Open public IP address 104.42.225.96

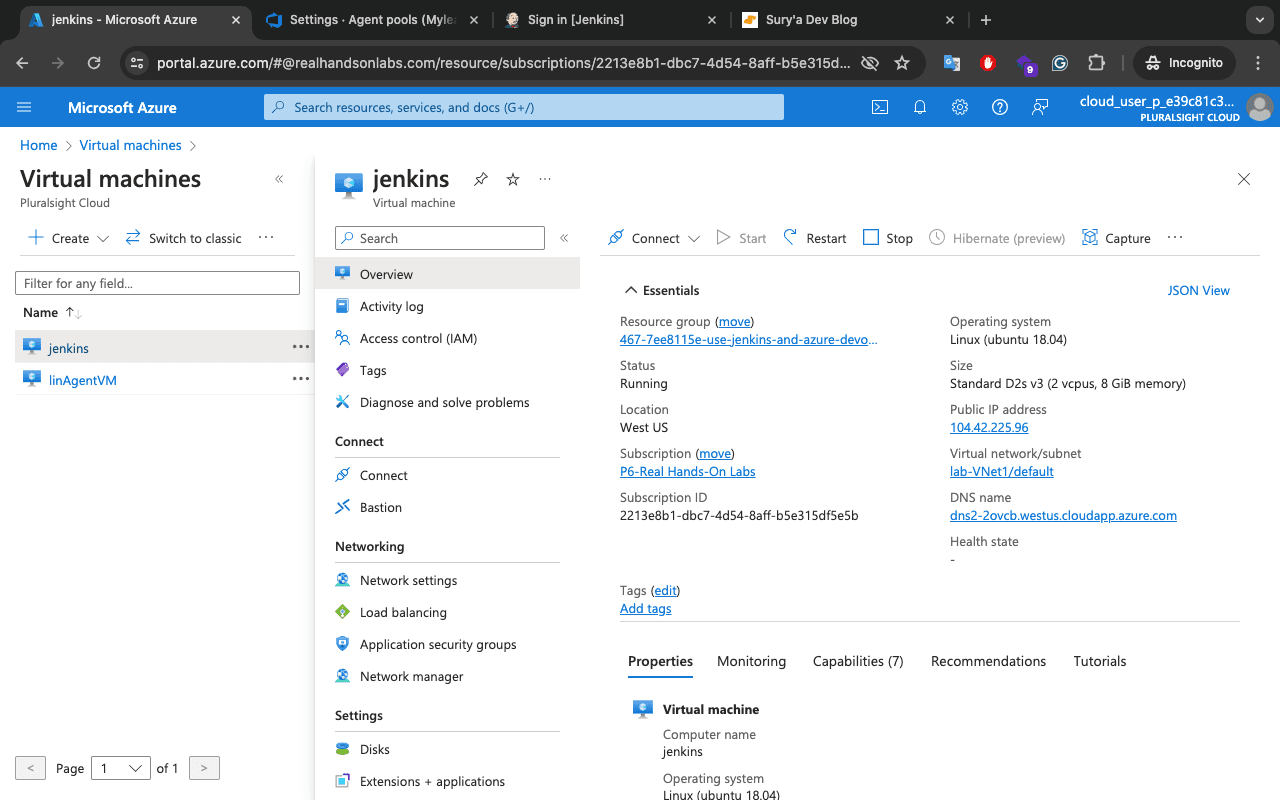989,427
